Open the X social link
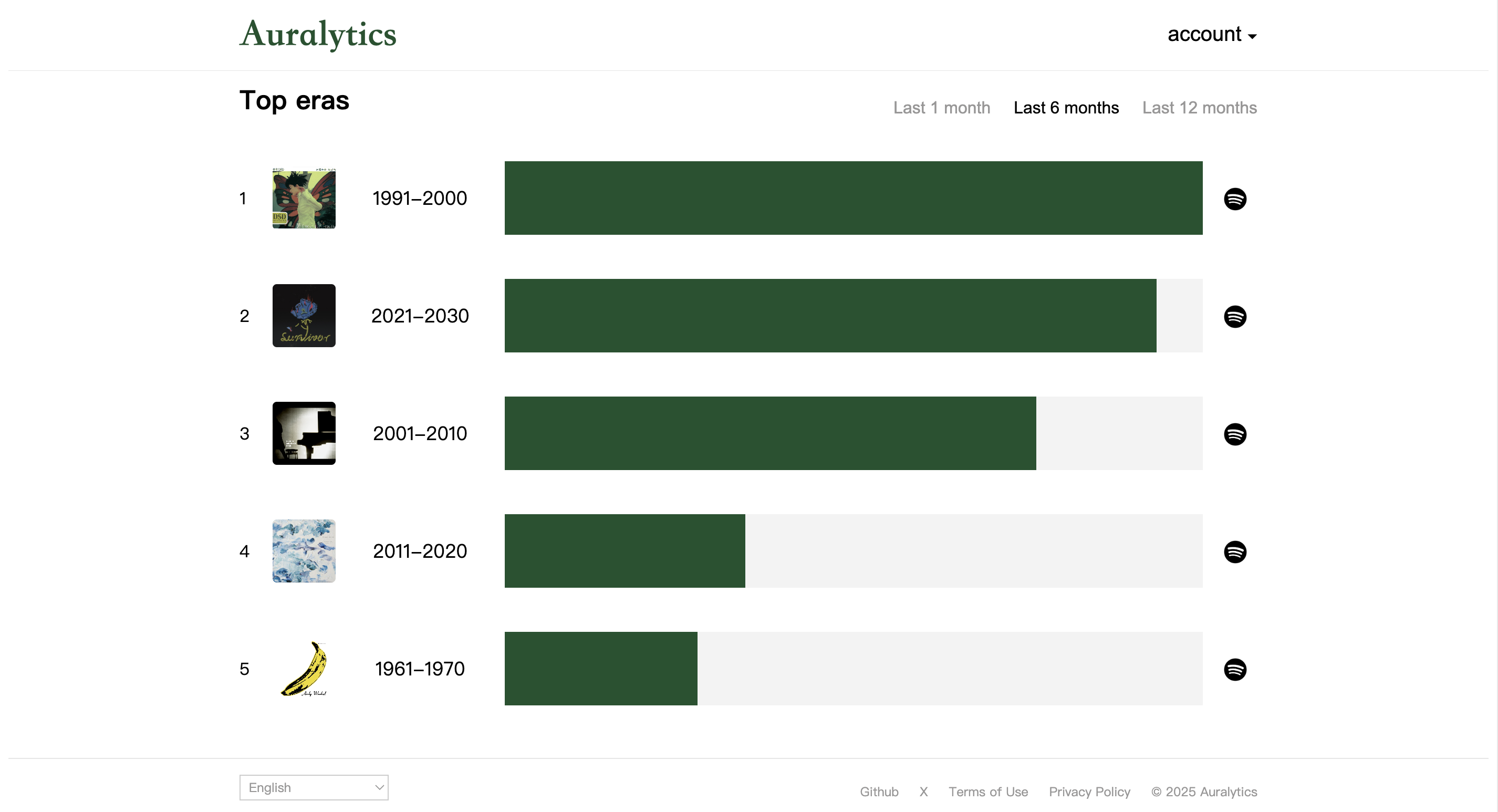Viewport: 1498px width, 812px height. [x=923, y=792]
